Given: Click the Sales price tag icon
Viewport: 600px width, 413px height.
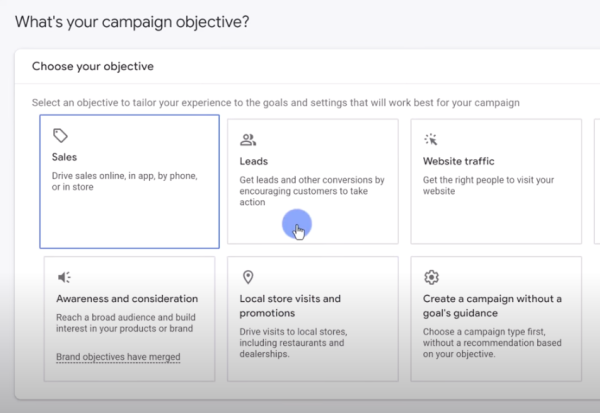Looking at the screenshot, I should coord(60,135).
